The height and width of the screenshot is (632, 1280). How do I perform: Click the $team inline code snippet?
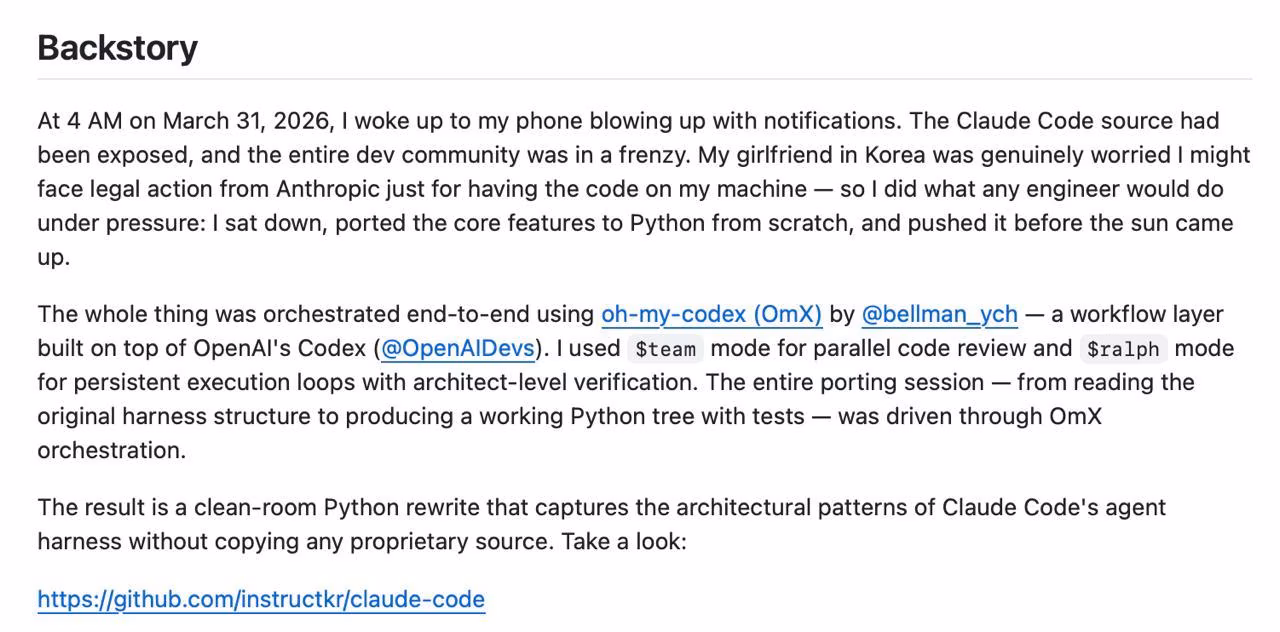click(667, 349)
